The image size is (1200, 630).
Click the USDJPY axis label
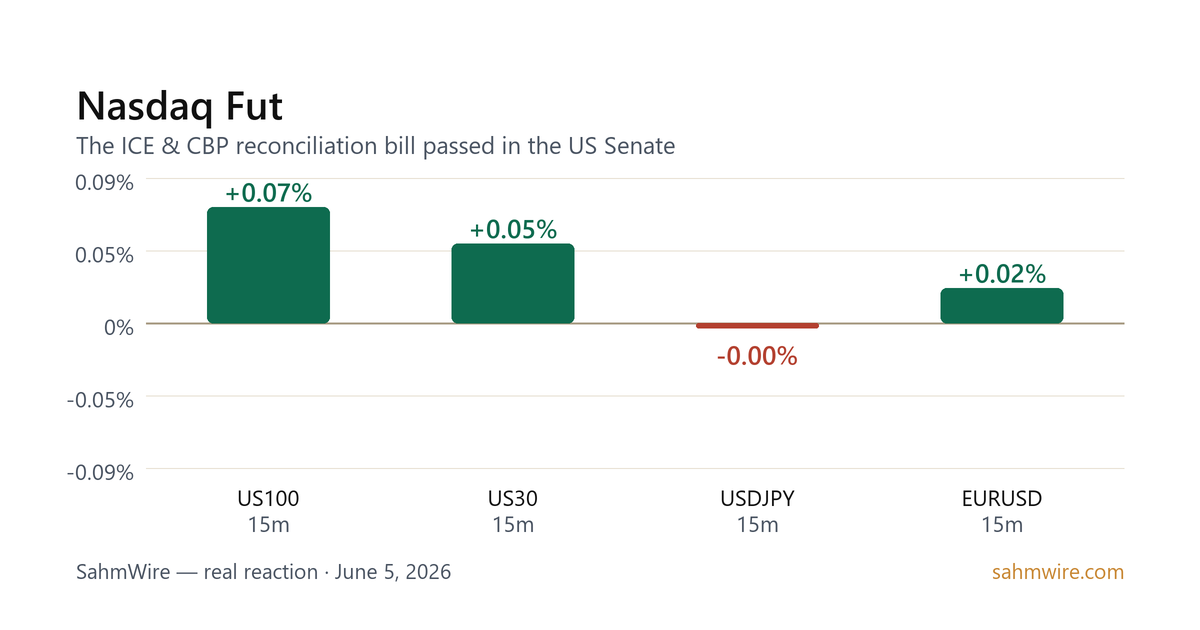[757, 498]
